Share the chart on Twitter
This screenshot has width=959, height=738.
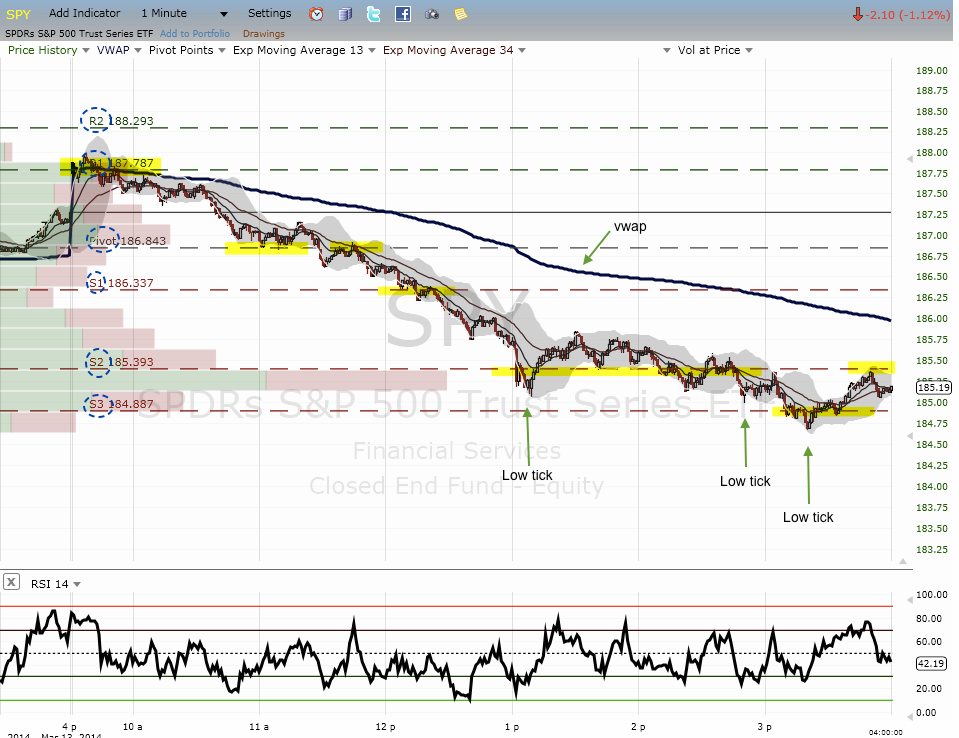373,13
